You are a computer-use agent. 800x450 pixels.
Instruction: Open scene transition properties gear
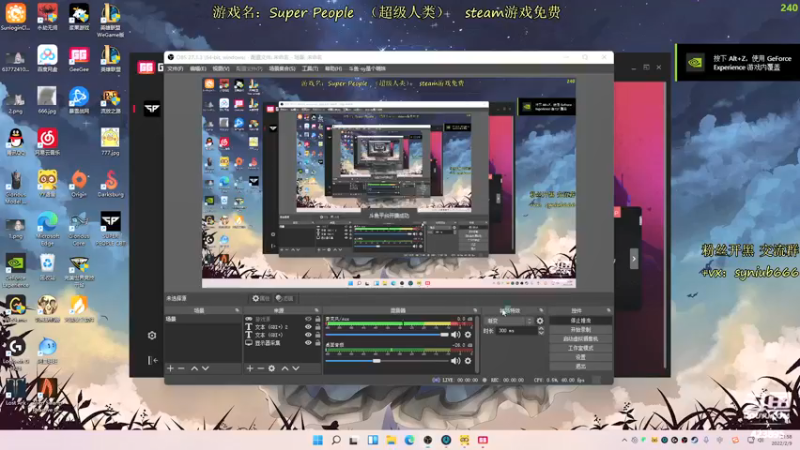click(x=540, y=321)
